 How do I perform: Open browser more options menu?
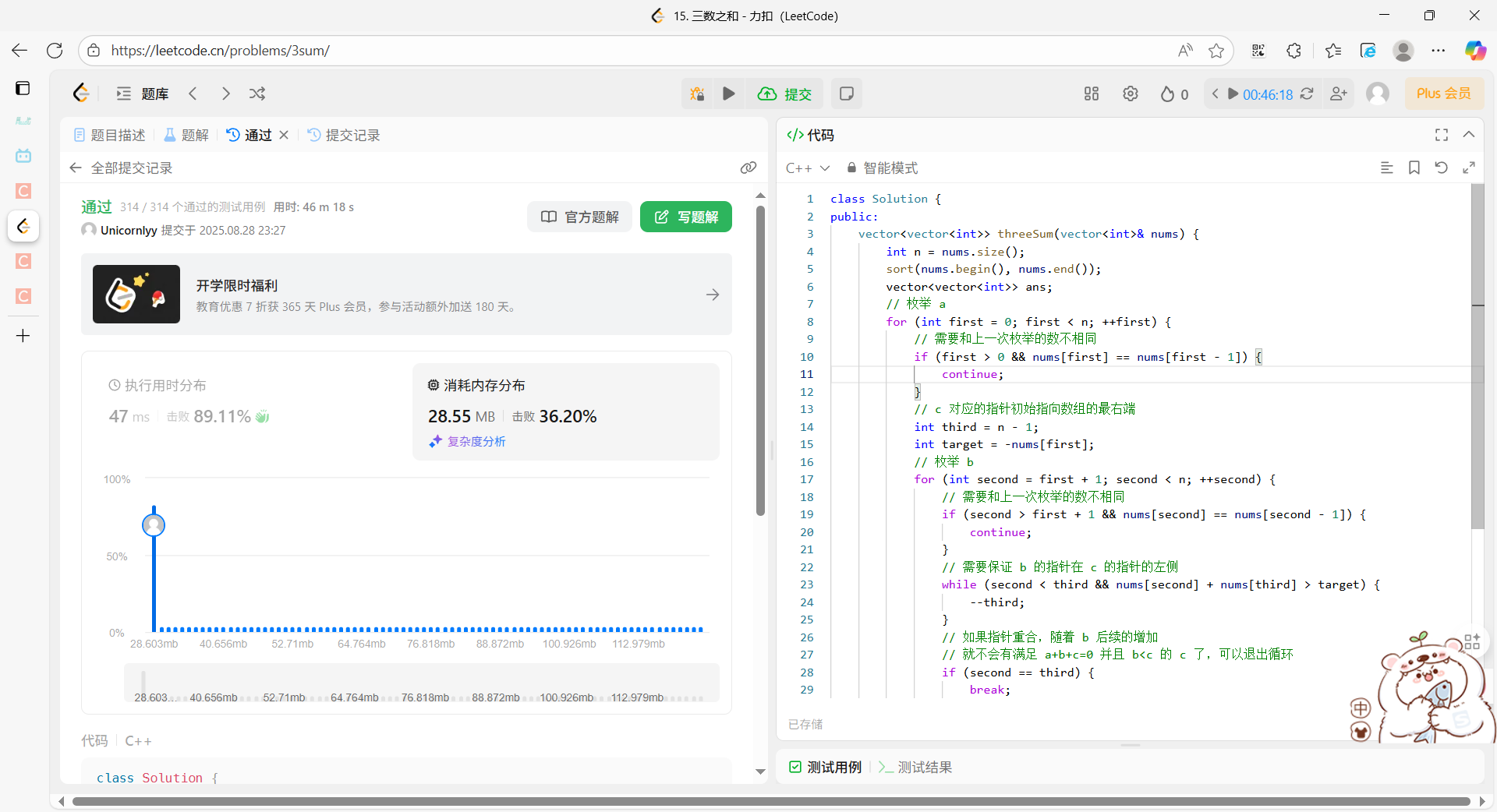(x=1439, y=51)
